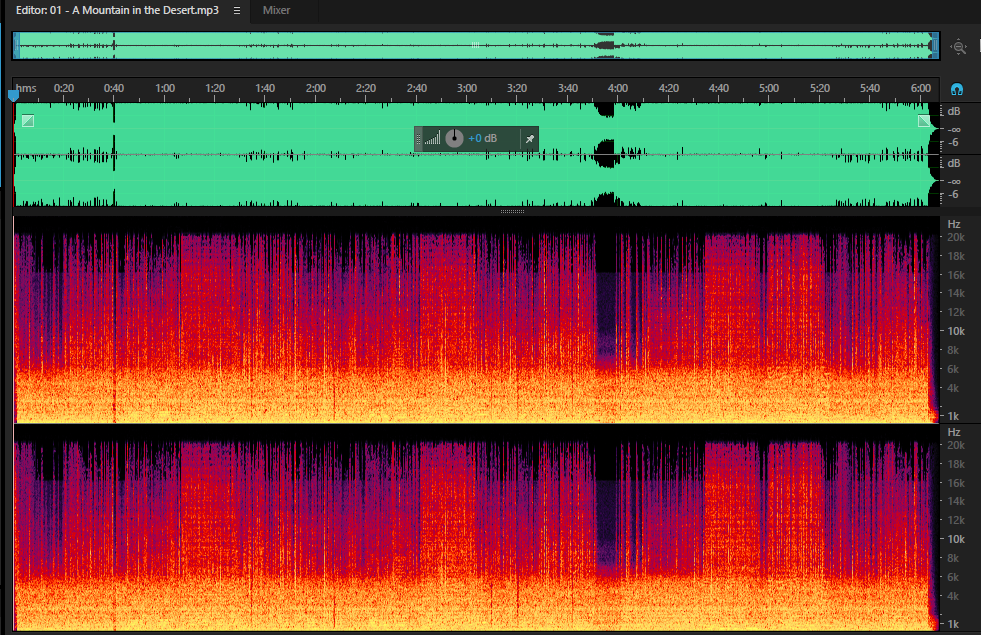Click the 4:00 mark on the timeline
Image resolution: width=981 pixels, height=635 pixels.
click(x=618, y=88)
